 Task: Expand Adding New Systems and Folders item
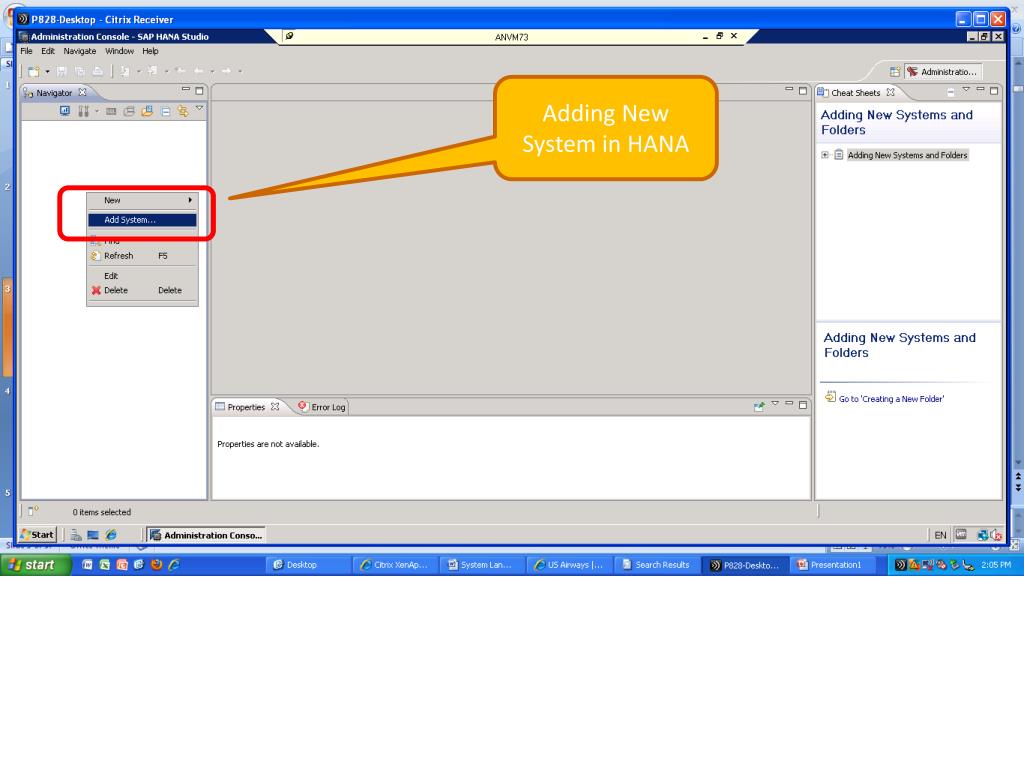click(x=825, y=155)
